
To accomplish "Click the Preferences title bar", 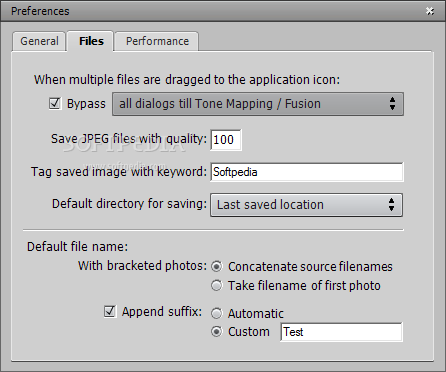I will pyautogui.click(x=213, y=11).
